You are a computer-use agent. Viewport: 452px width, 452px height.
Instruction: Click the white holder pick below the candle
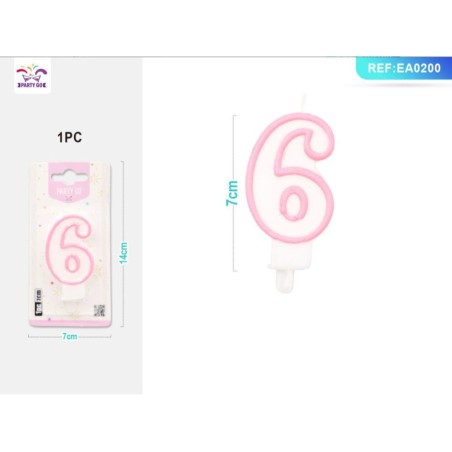(x=286, y=282)
